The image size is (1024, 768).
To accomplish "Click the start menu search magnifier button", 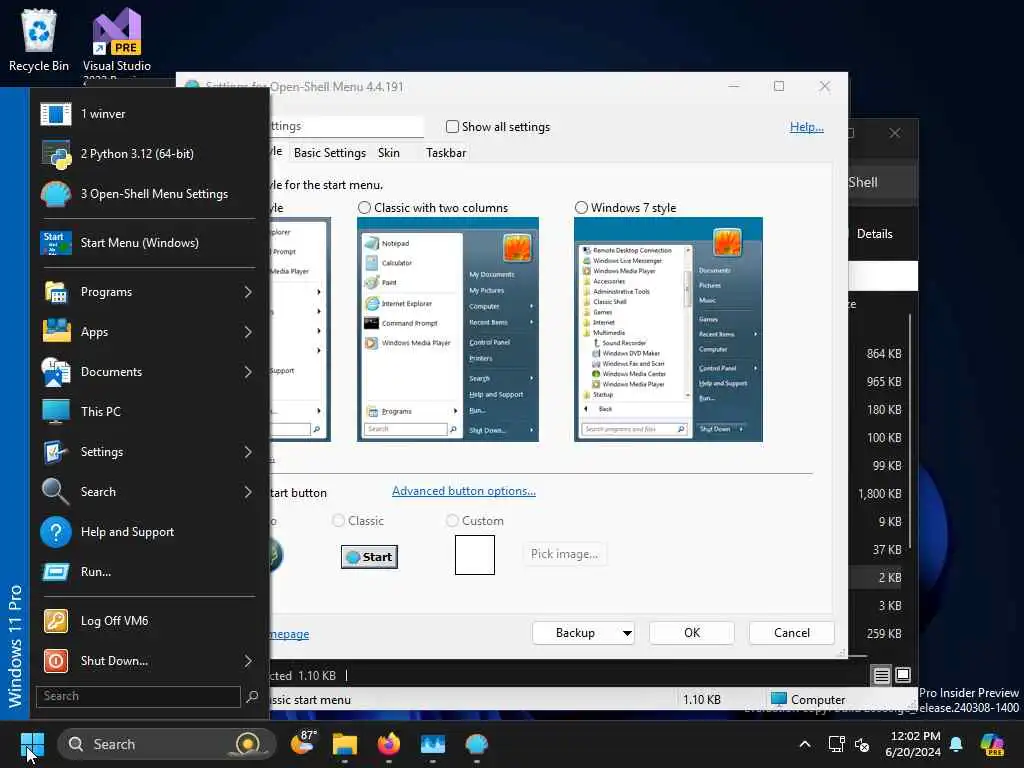I will (252, 696).
